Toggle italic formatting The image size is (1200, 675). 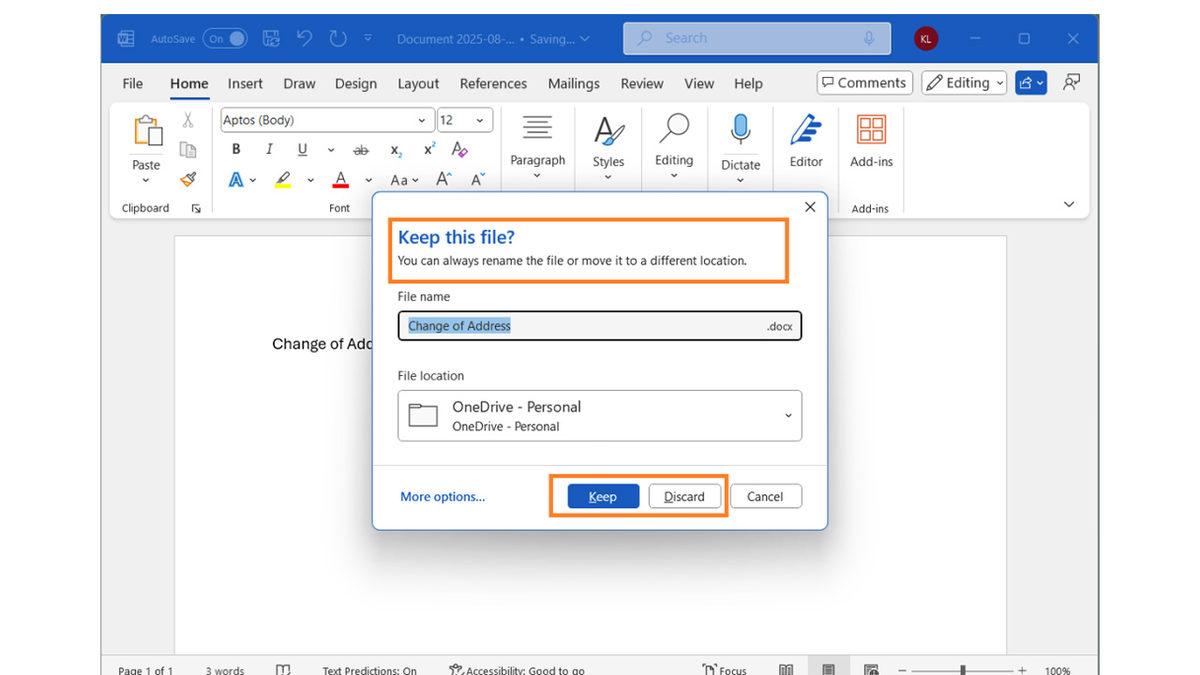coord(268,148)
